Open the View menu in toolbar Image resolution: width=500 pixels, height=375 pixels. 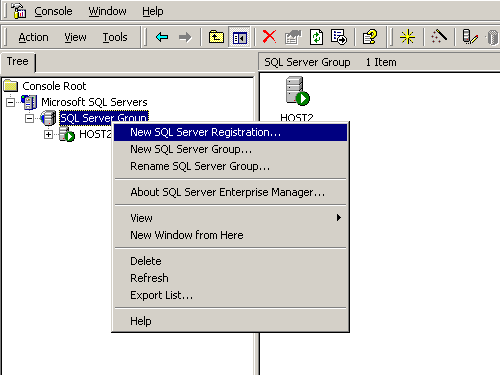tap(75, 37)
